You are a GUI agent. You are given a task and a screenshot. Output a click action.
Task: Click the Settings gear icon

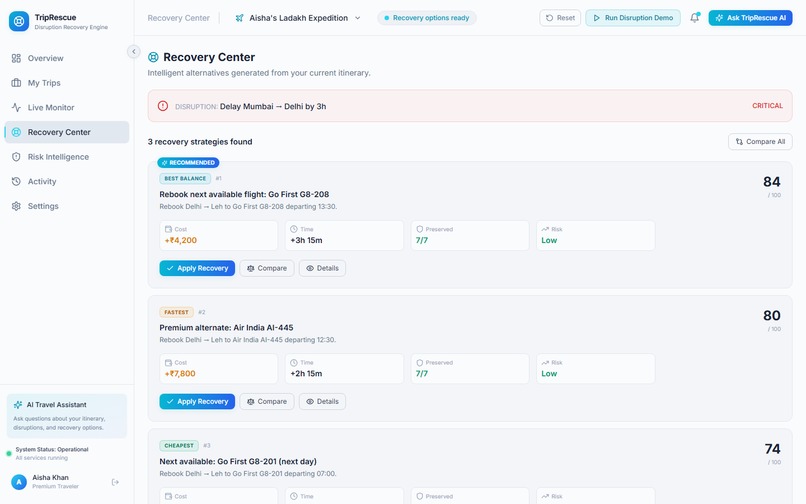[x=16, y=206]
